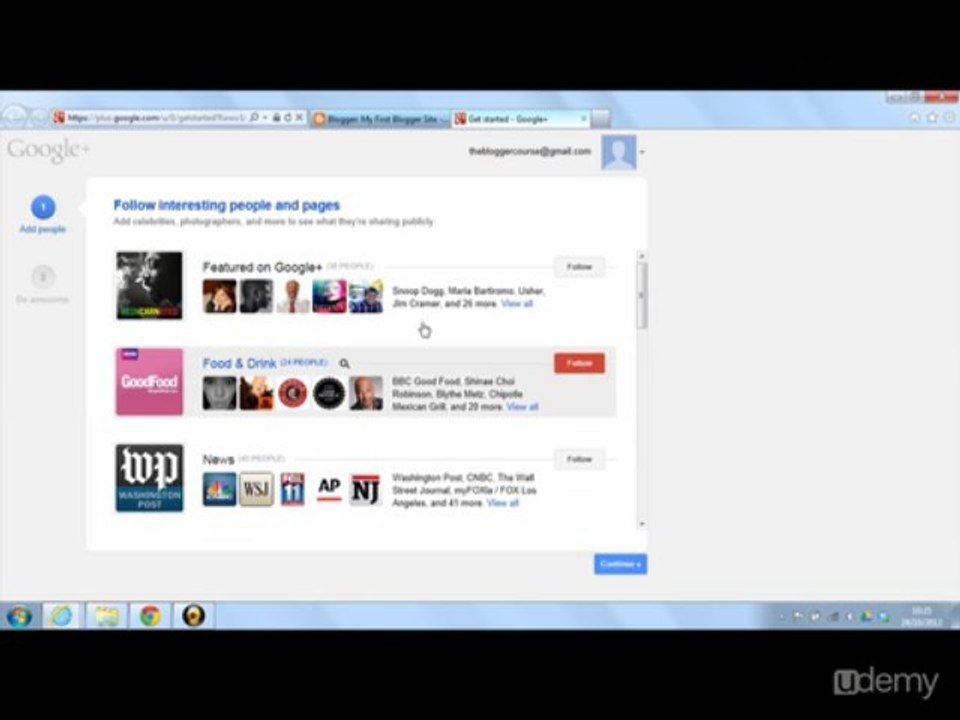This screenshot has width=960, height=720.
Task: Click the blue Continue button
Action: coord(620,564)
